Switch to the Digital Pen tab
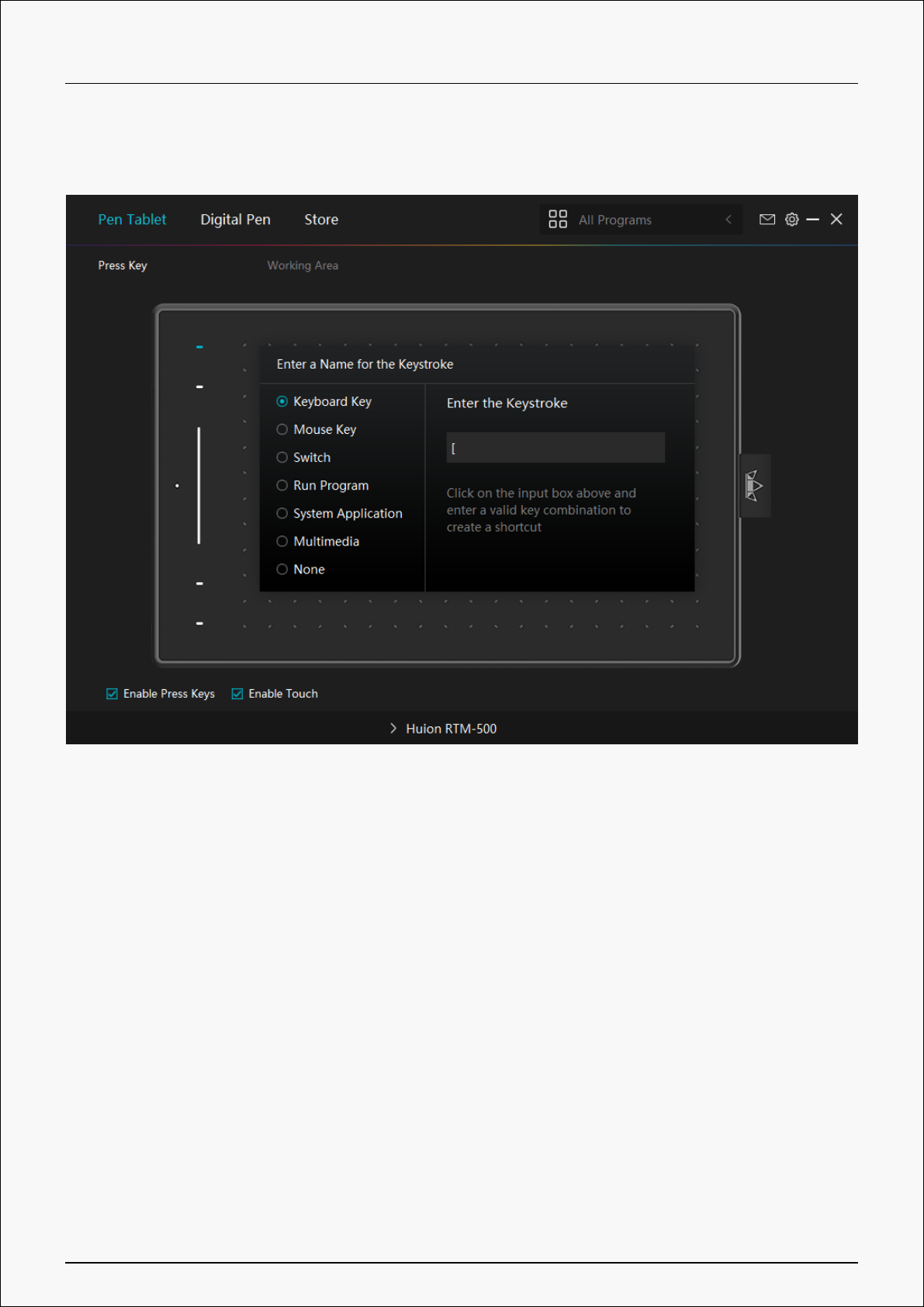Viewport: 924px width, 1307px height. tap(235, 220)
